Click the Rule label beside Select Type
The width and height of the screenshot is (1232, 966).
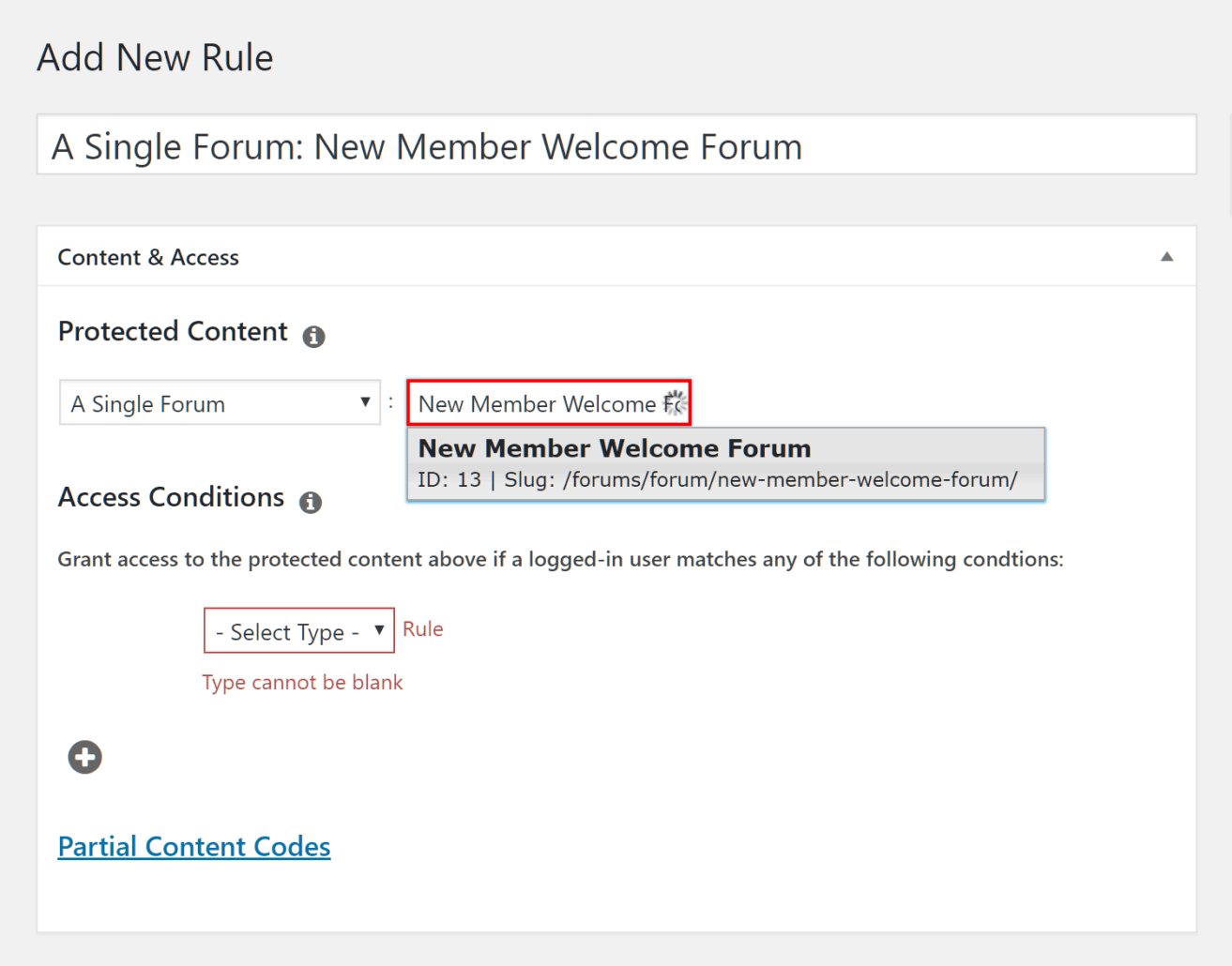[x=422, y=628]
